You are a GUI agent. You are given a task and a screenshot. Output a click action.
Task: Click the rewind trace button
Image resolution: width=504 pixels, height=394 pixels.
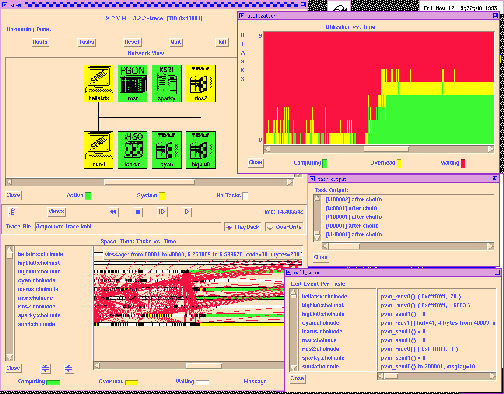point(113,212)
